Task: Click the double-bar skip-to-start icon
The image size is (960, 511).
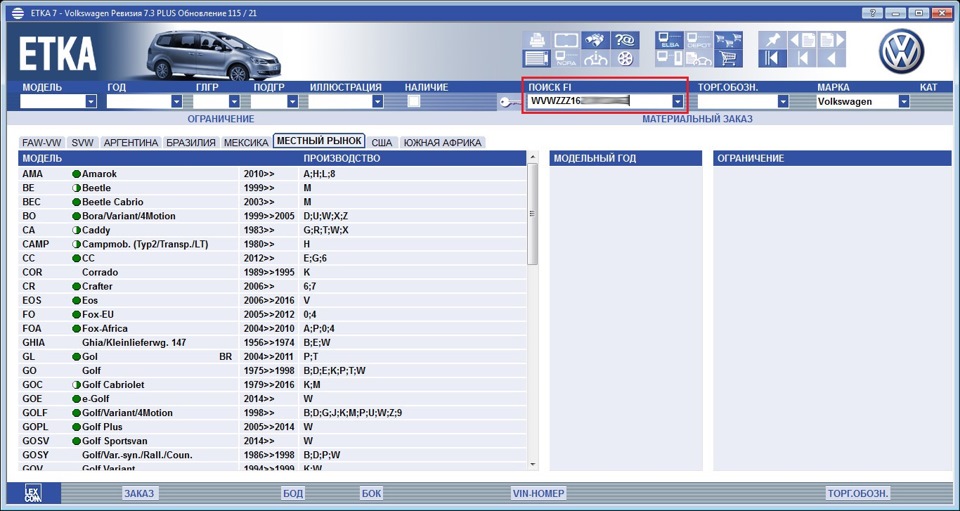Action: pyautogui.click(x=773, y=59)
